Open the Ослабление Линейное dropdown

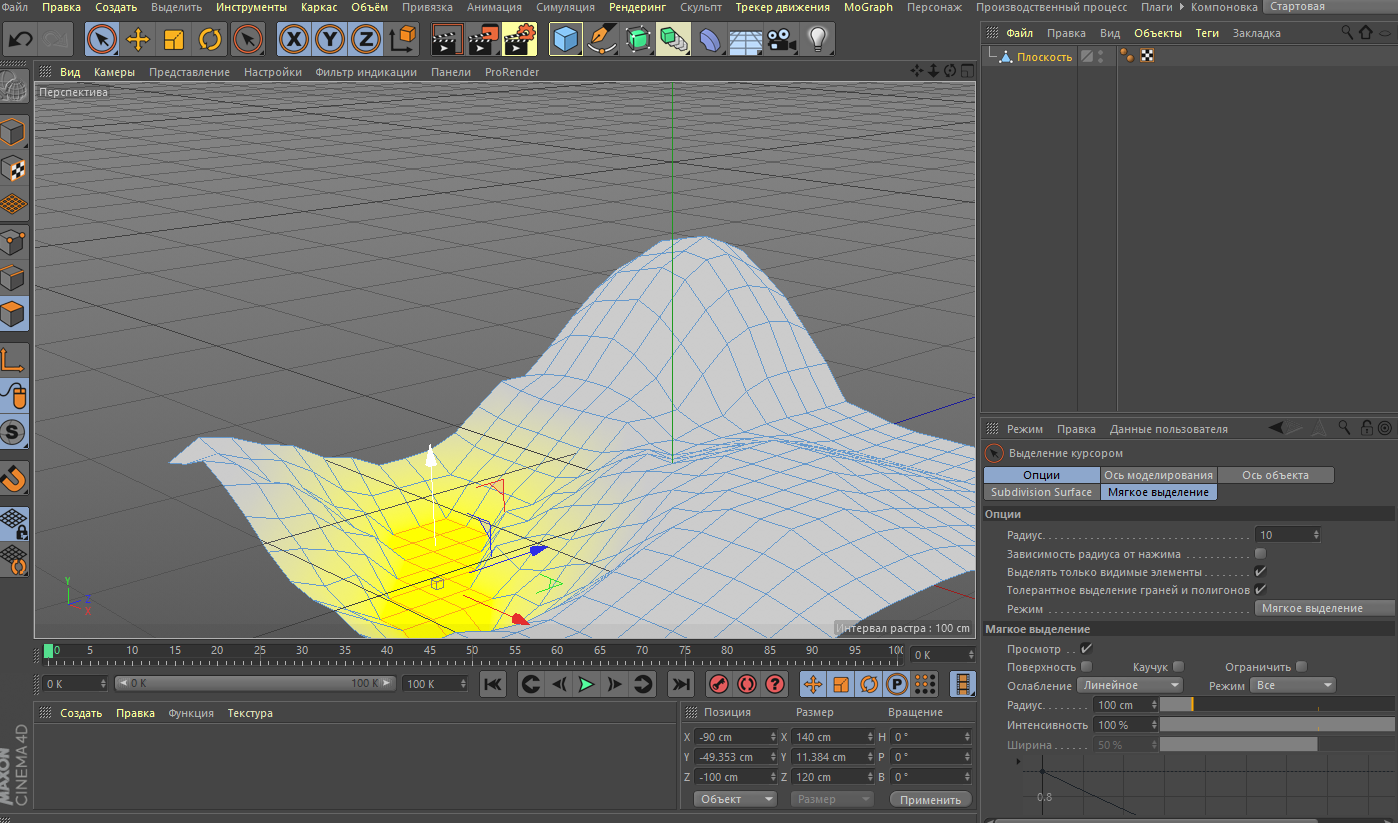pyautogui.click(x=1130, y=685)
